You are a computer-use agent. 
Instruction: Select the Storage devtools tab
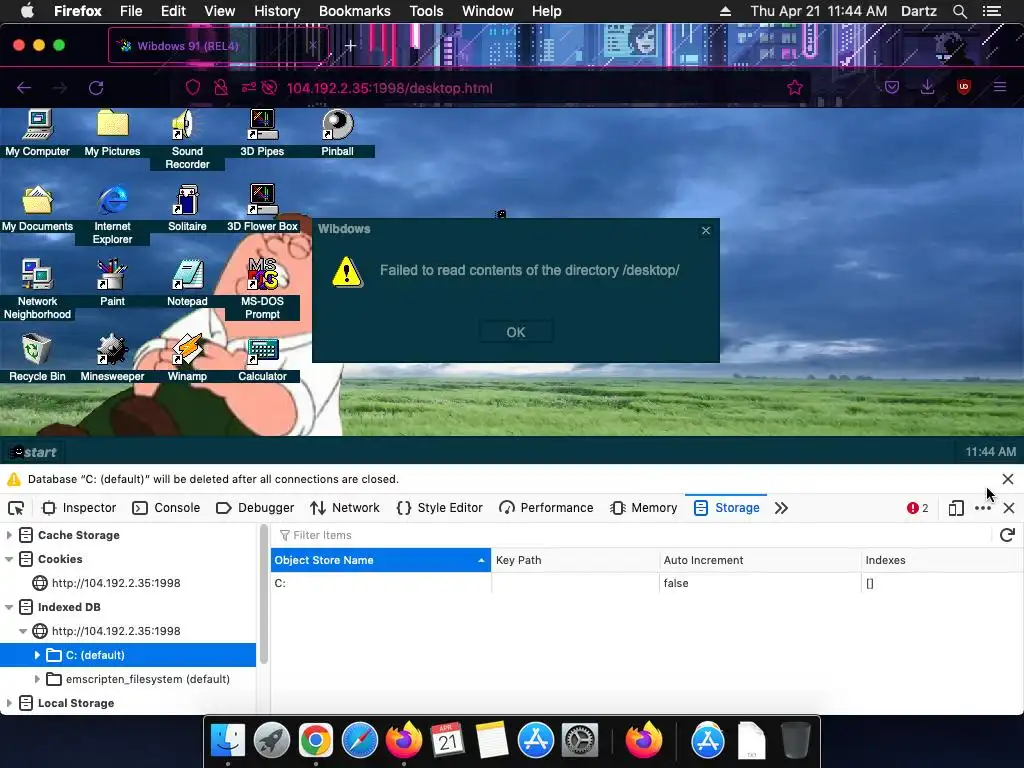click(x=726, y=508)
